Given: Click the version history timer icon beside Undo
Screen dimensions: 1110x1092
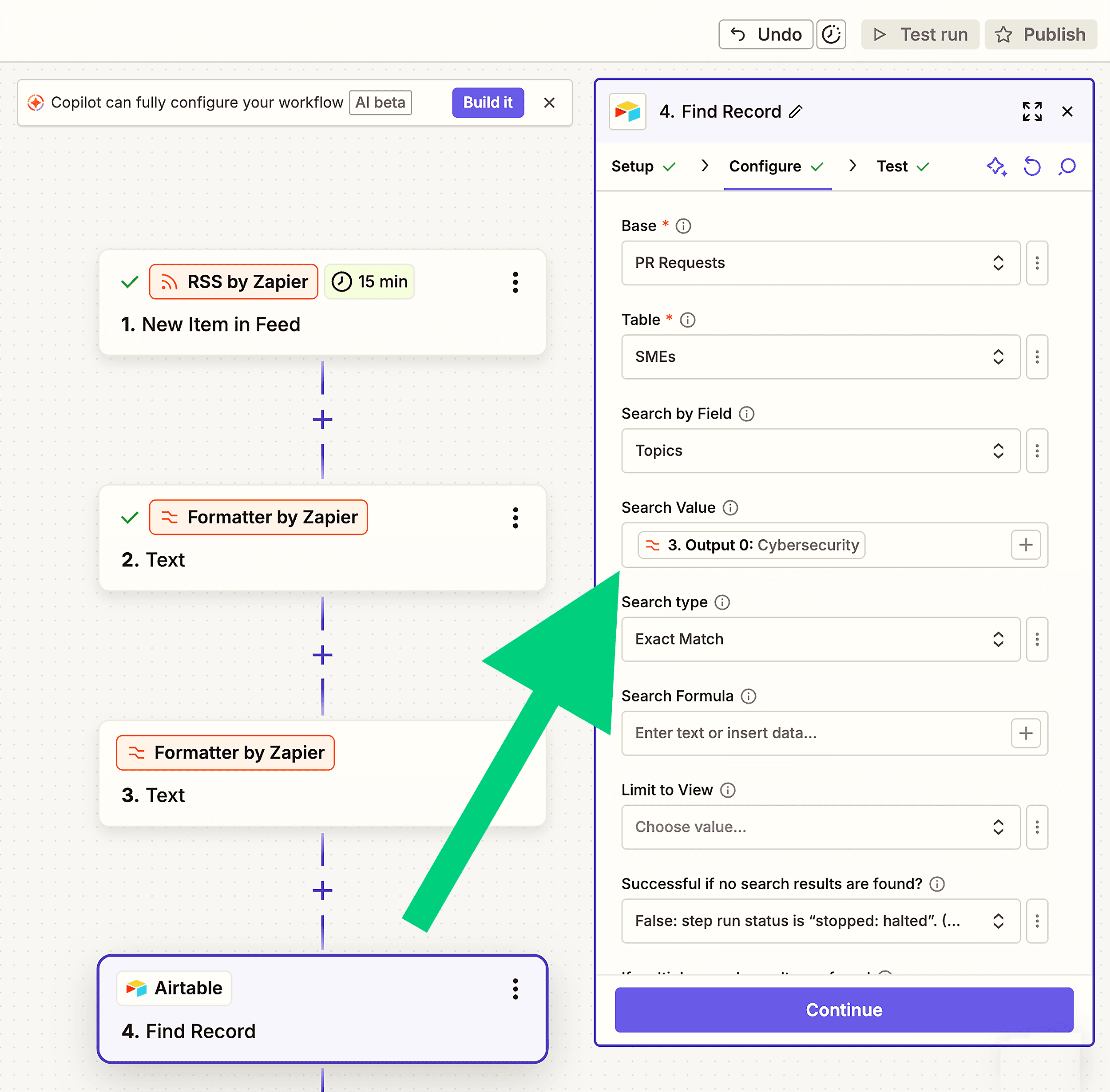Looking at the screenshot, I should (831, 34).
